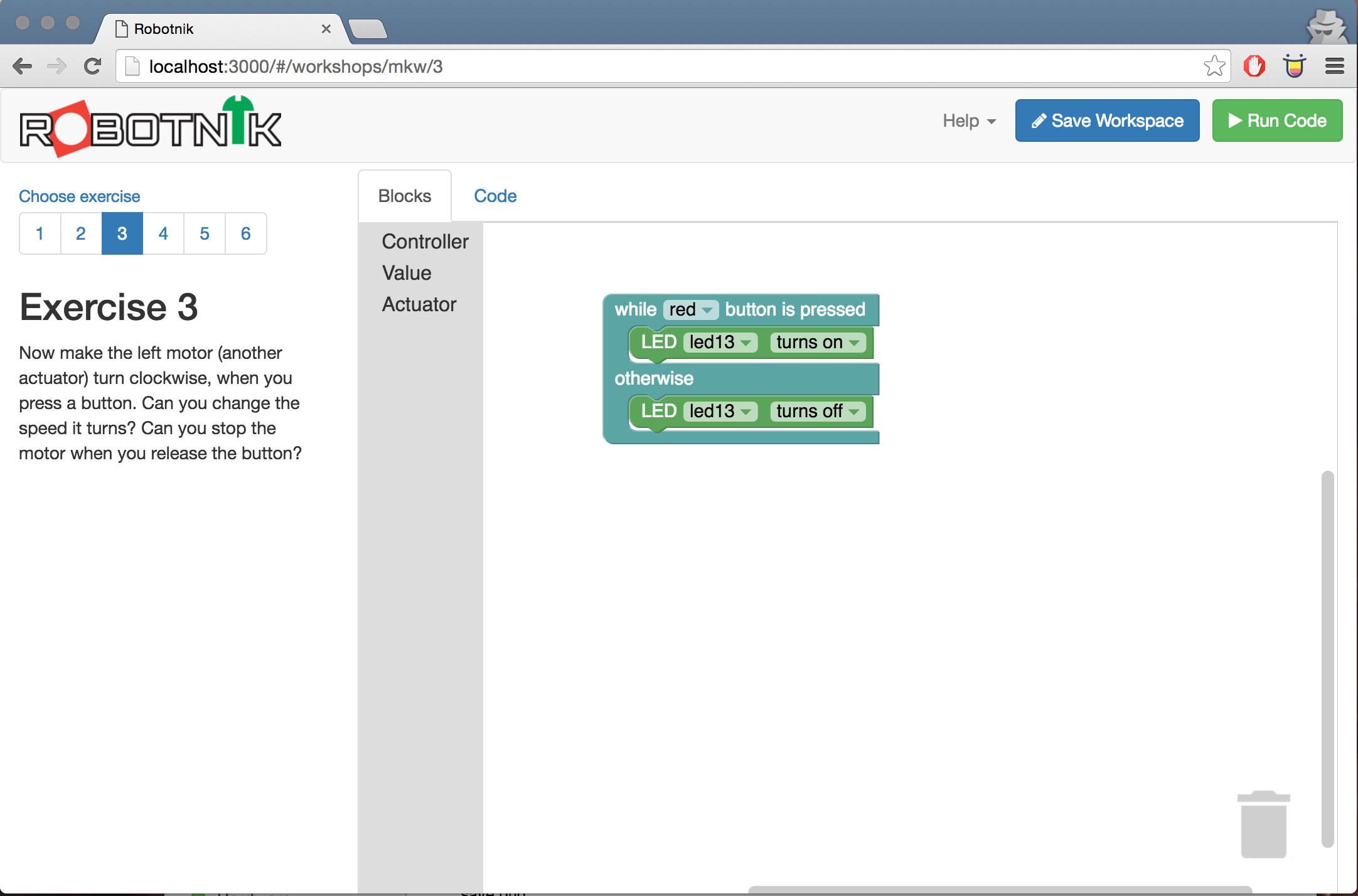Click the vertical workspace scrollbar
The image size is (1358, 896).
point(1327,659)
